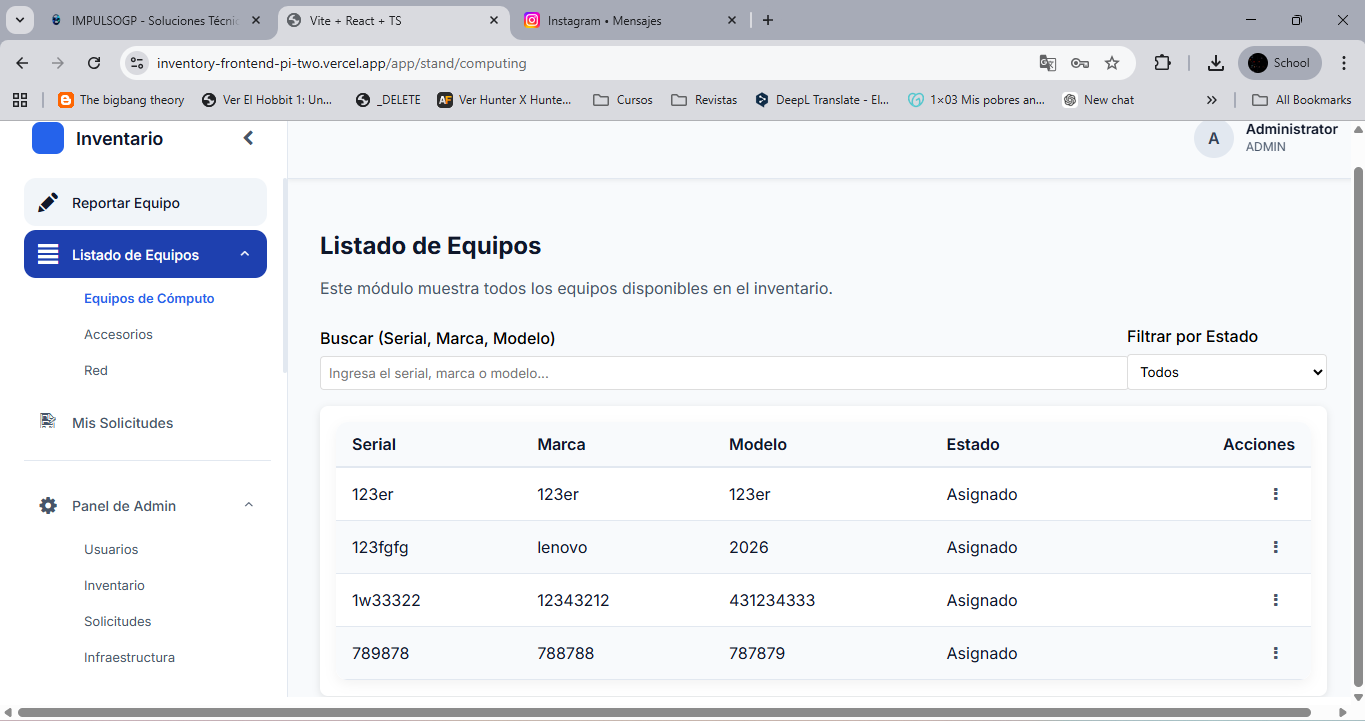Image resolution: width=1365 pixels, height=721 pixels.
Task: Collapse the sidebar with the left chevron
Action: click(249, 138)
